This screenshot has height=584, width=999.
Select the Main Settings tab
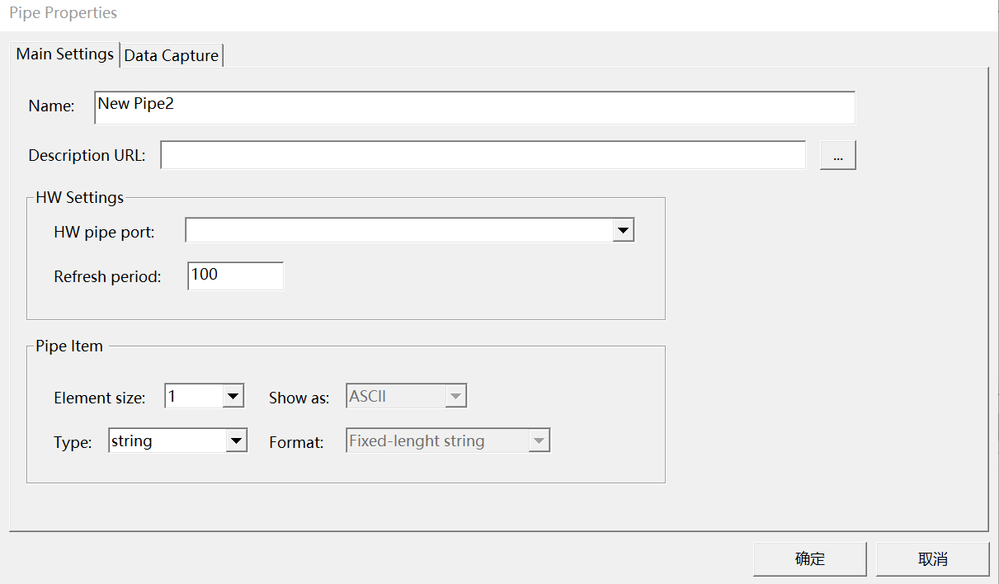click(x=65, y=54)
